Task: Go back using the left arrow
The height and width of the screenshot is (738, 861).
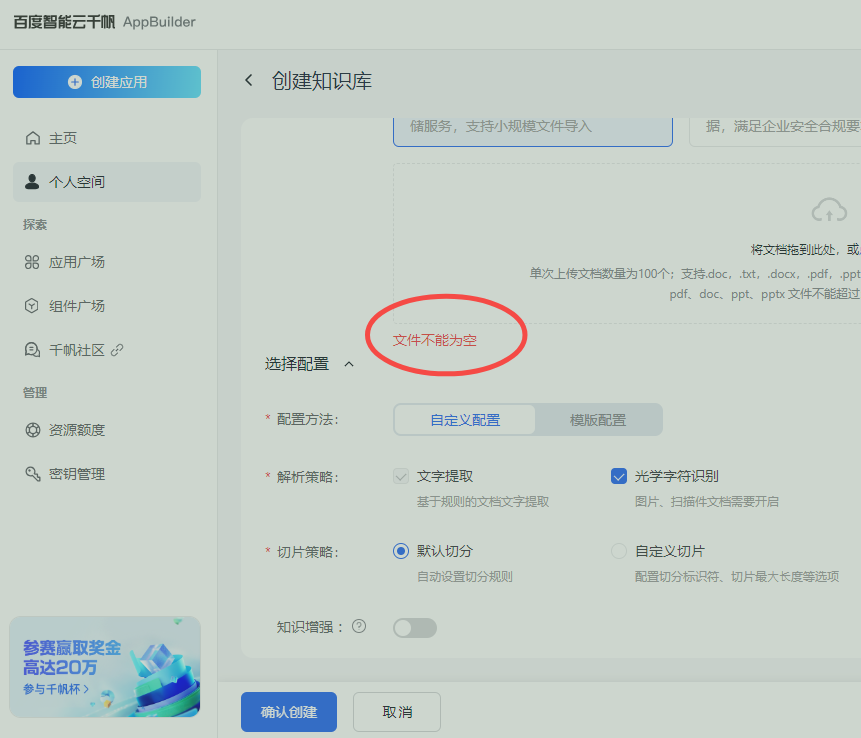Action: (x=249, y=81)
